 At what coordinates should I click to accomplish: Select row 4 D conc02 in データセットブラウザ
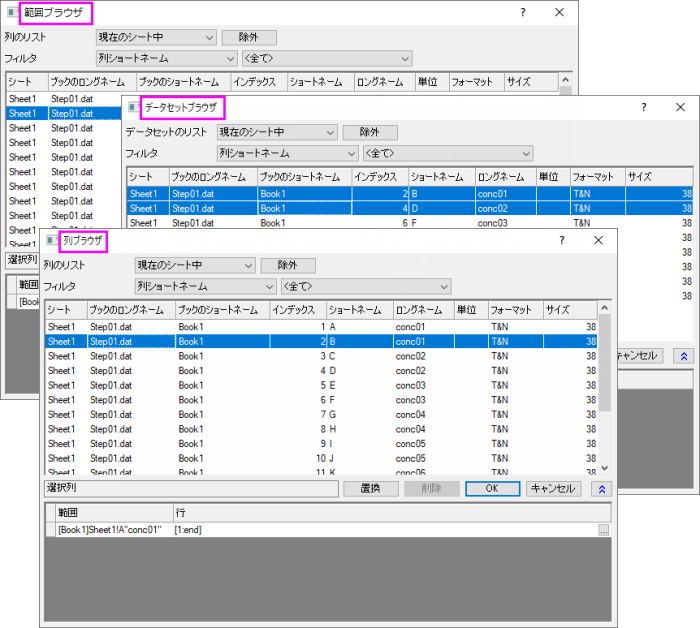pyautogui.click(x=410, y=208)
